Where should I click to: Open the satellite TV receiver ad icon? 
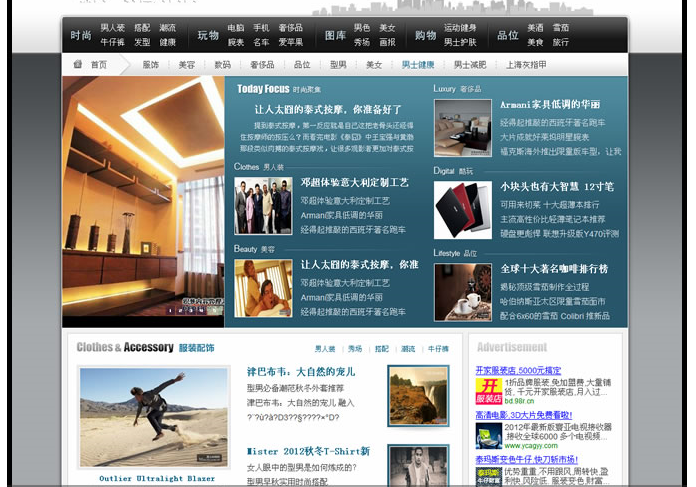[489, 436]
